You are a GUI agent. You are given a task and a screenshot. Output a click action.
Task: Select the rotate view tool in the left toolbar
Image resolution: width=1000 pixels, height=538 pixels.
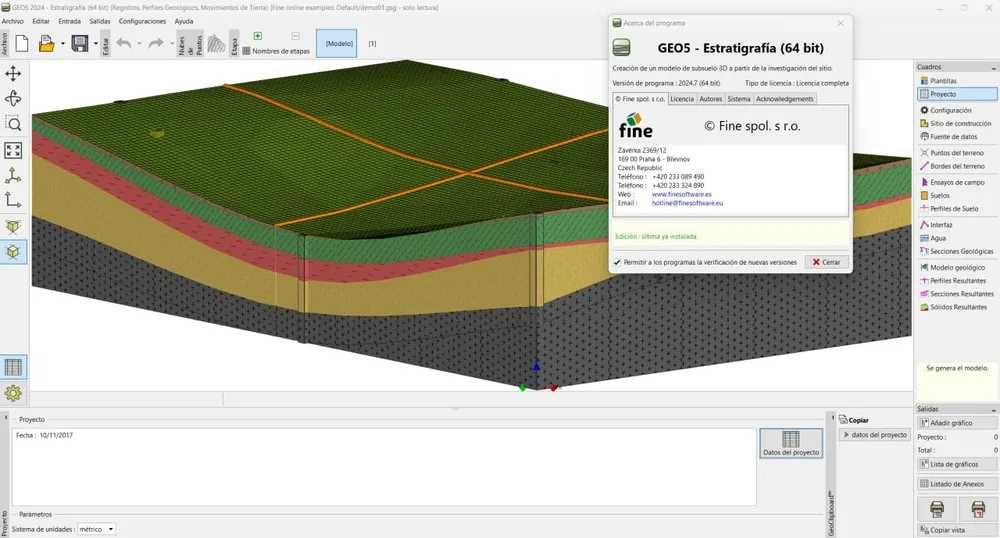point(13,99)
